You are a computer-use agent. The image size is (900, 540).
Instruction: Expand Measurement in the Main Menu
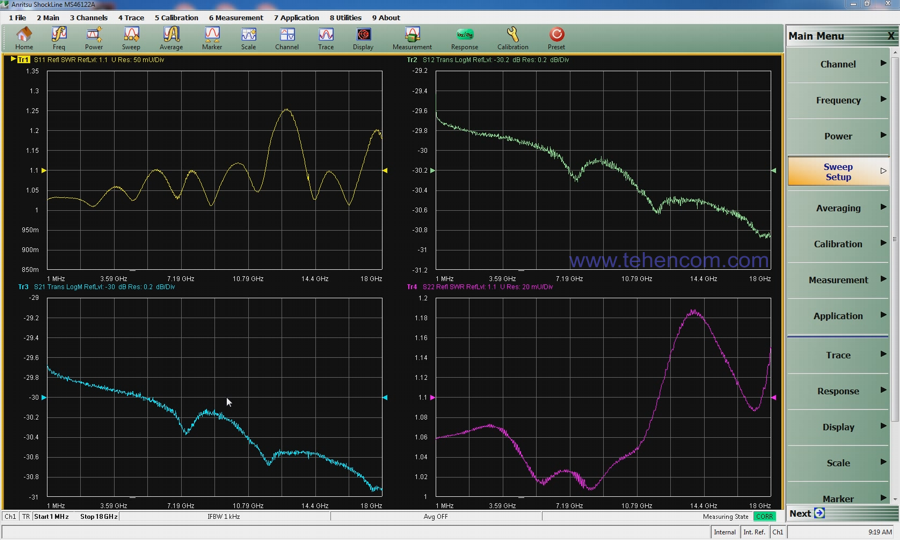coord(838,280)
